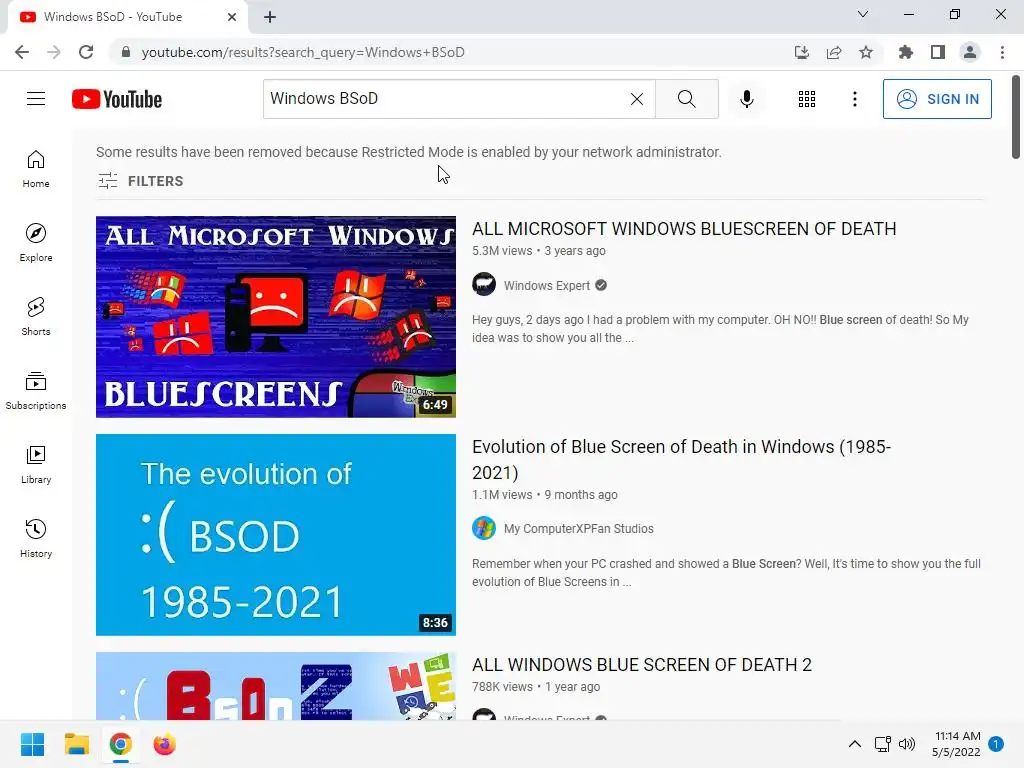Open Explore in the sidebar
Viewport: 1024px width, 768px height.
[36, 243]
